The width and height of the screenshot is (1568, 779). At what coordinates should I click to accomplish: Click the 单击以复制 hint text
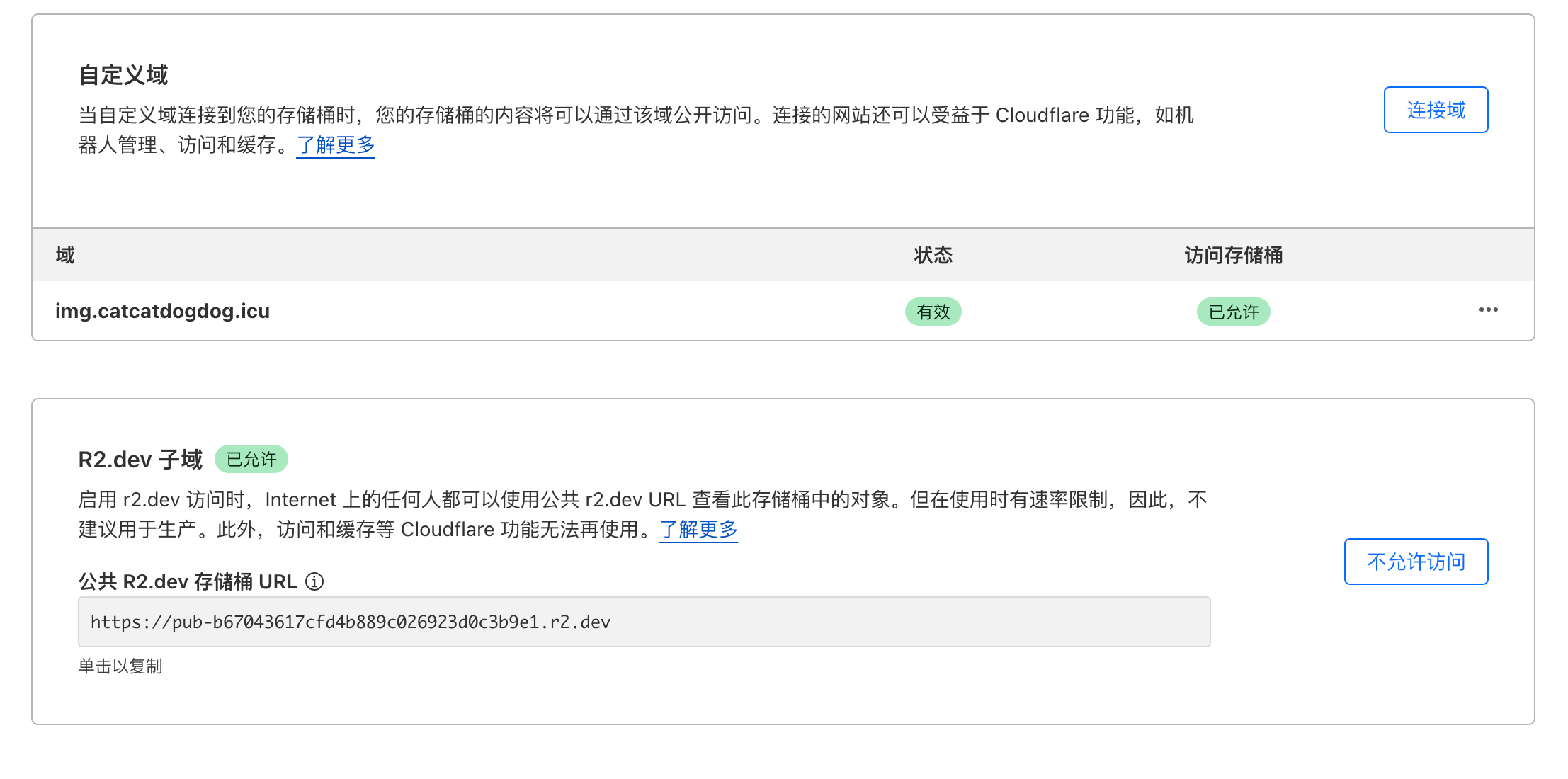120,666
